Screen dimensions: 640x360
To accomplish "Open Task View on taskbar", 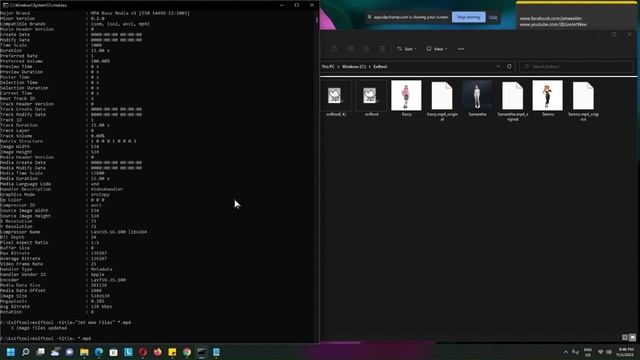I will [x=40, y=352].
